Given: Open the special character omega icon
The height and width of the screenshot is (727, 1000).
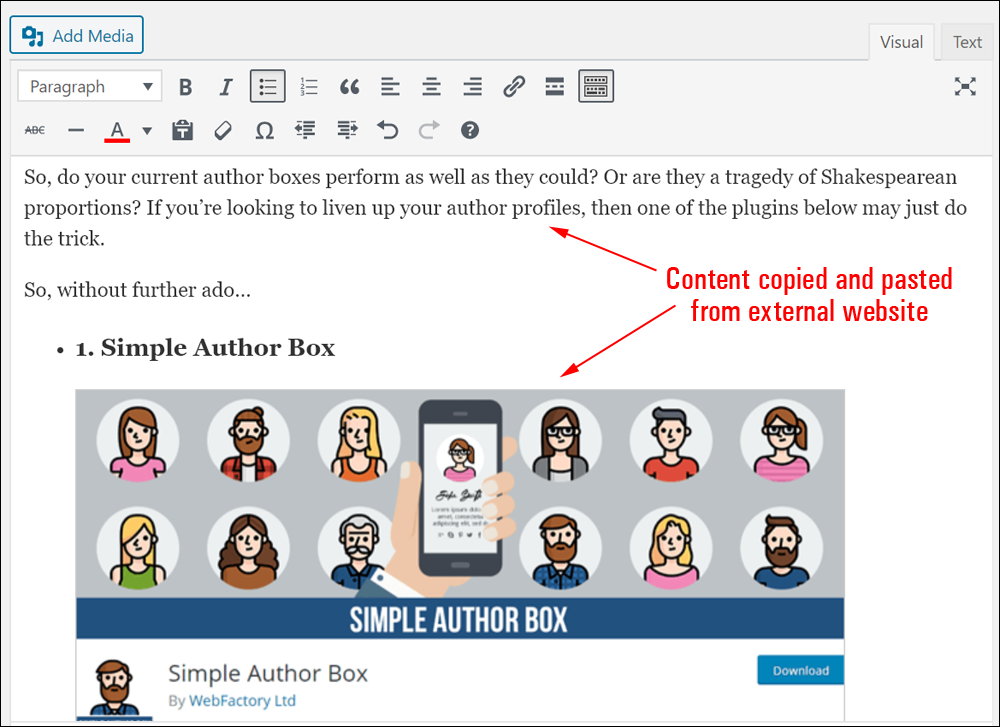Looking at the screenshot, I should pos(264,130).
